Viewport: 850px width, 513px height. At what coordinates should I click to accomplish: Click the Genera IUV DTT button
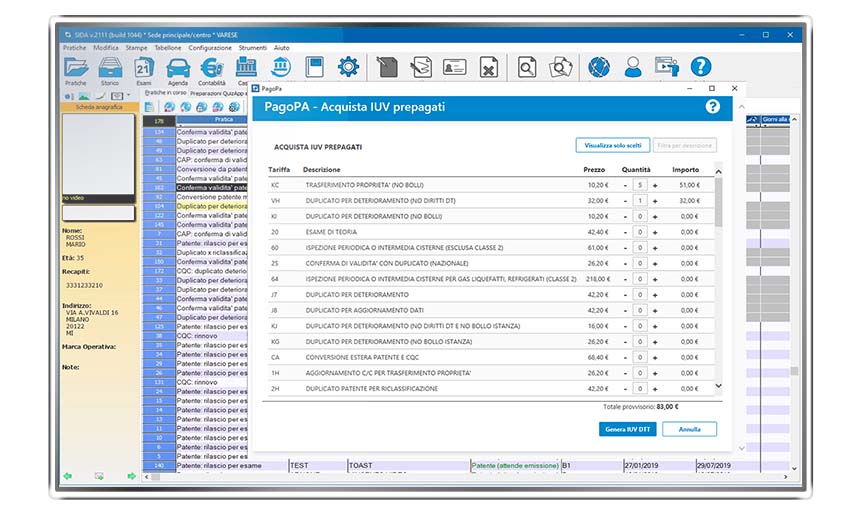click(x=628, y=429)
